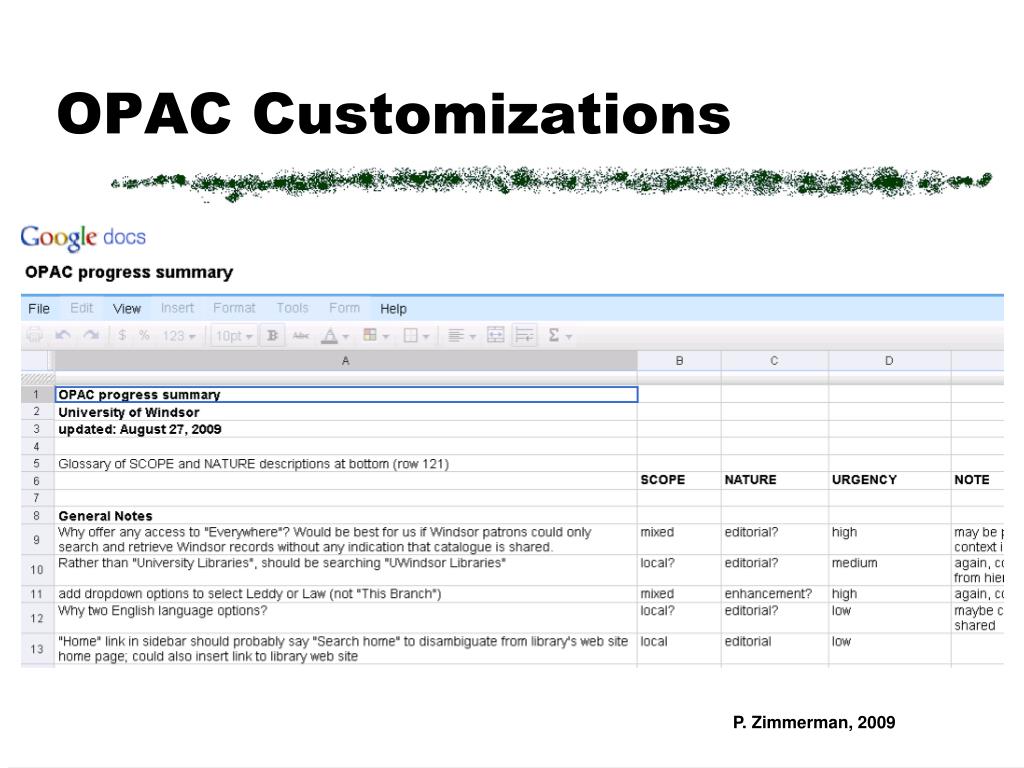Open the 123 number format dropdown
The height and width of the screenshot is (768, 1024).
point(179,336)
